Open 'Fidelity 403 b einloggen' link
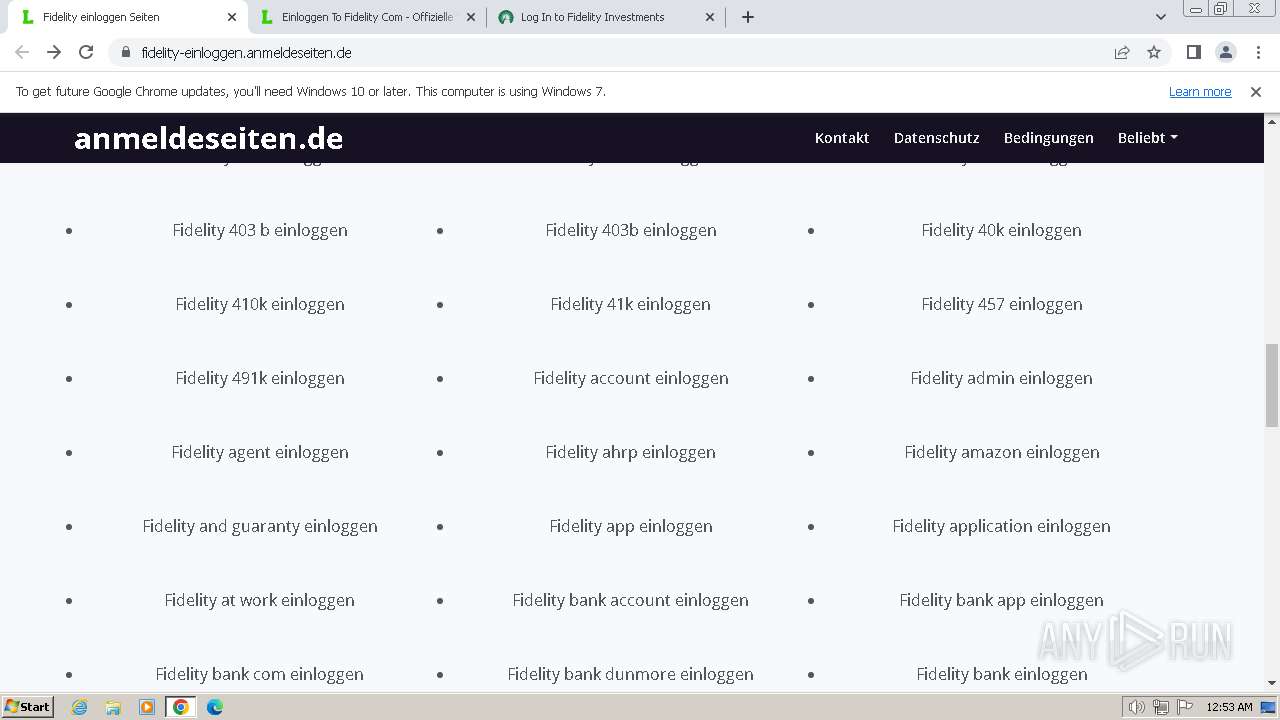The height and width of the screenshot is (720, 1280). pyautogui.click(x=260, y=230)
